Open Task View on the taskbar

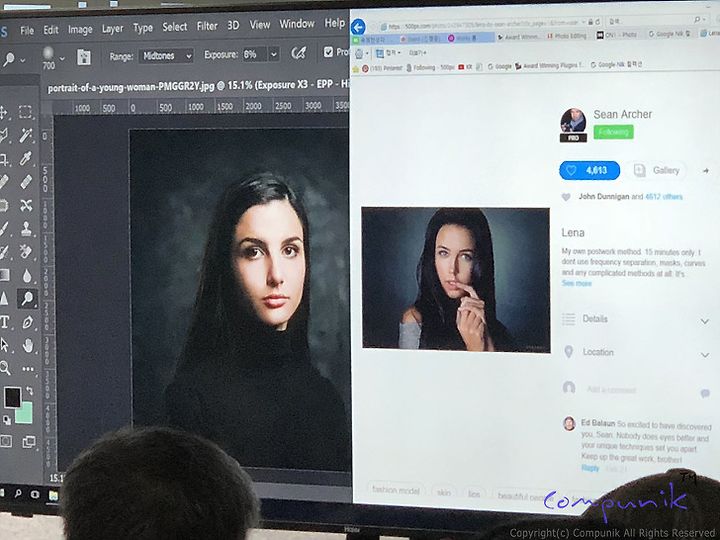34,495
